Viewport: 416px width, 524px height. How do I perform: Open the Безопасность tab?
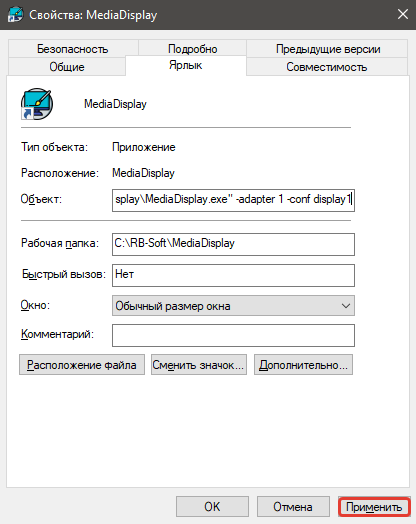73,49
